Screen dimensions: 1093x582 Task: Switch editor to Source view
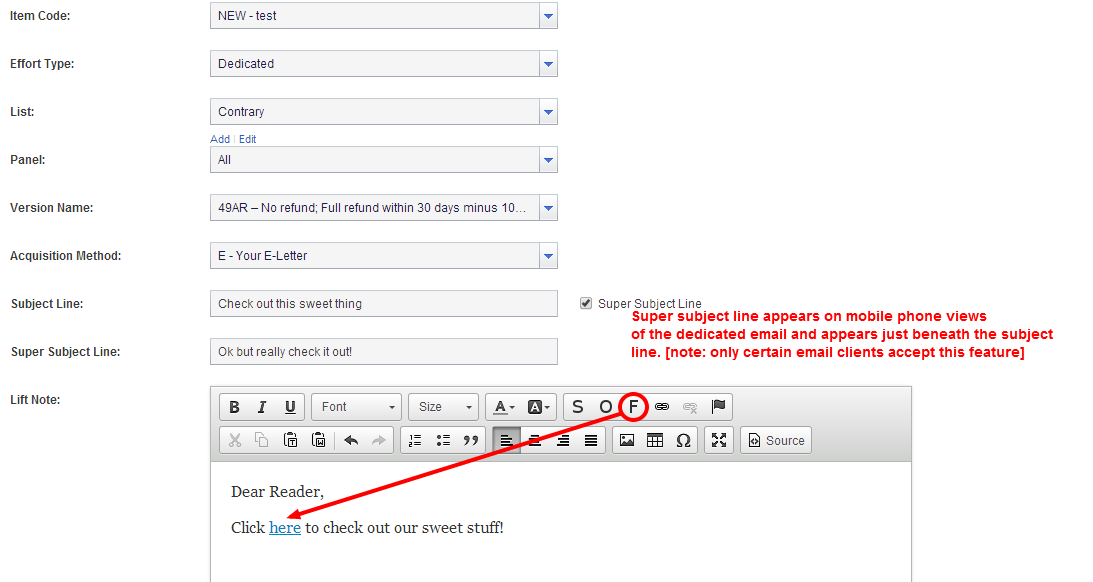coord(776,441)
